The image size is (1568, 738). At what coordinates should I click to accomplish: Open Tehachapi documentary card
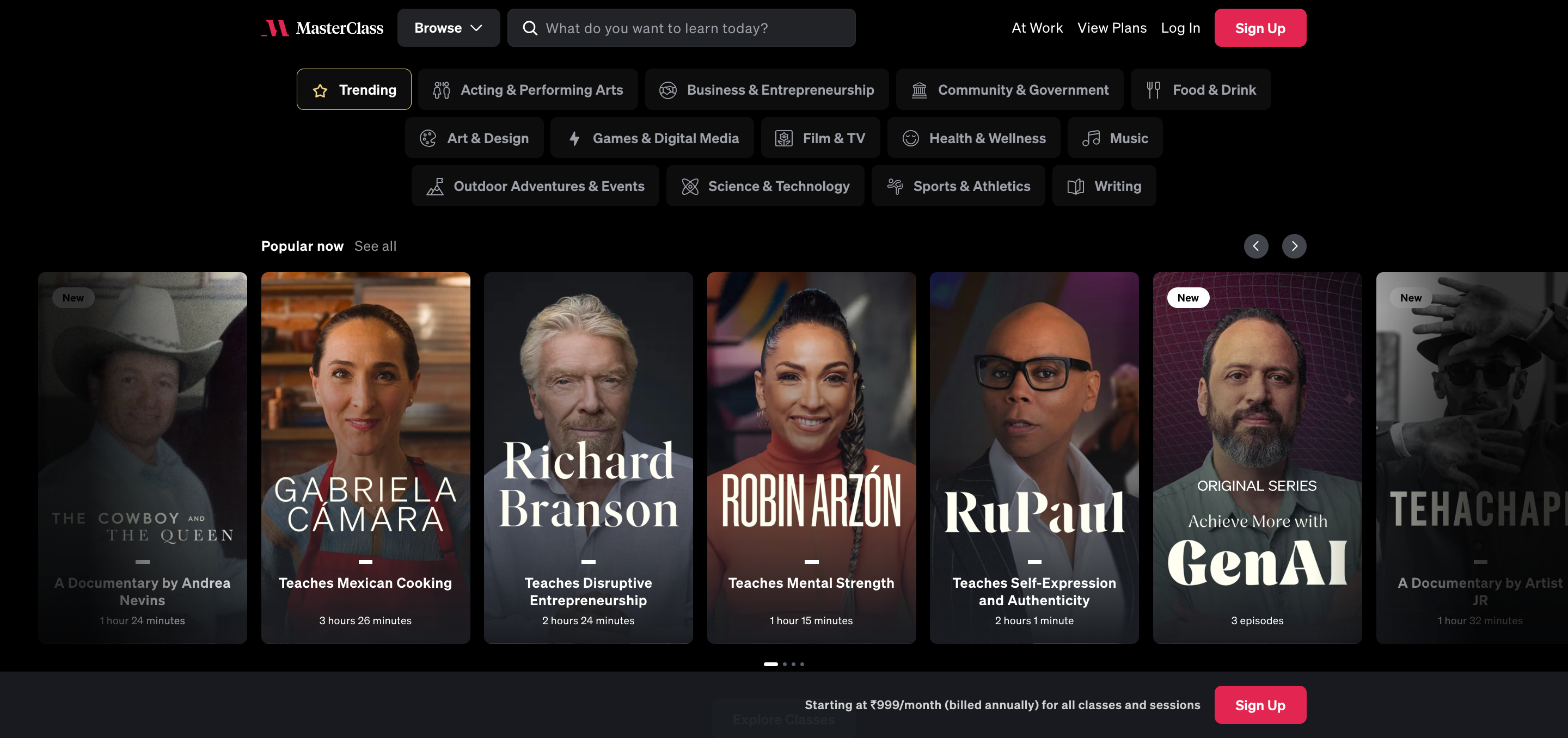(1472, 458)
